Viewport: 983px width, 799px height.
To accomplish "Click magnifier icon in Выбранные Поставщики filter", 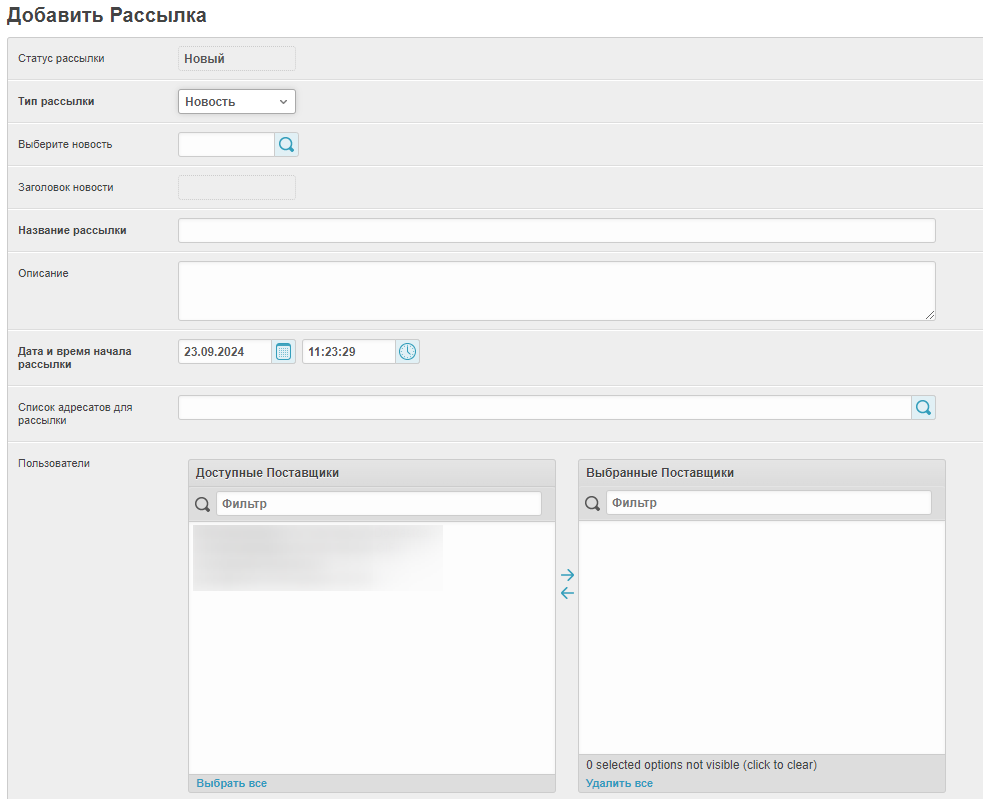I will (x=592, y=504).
